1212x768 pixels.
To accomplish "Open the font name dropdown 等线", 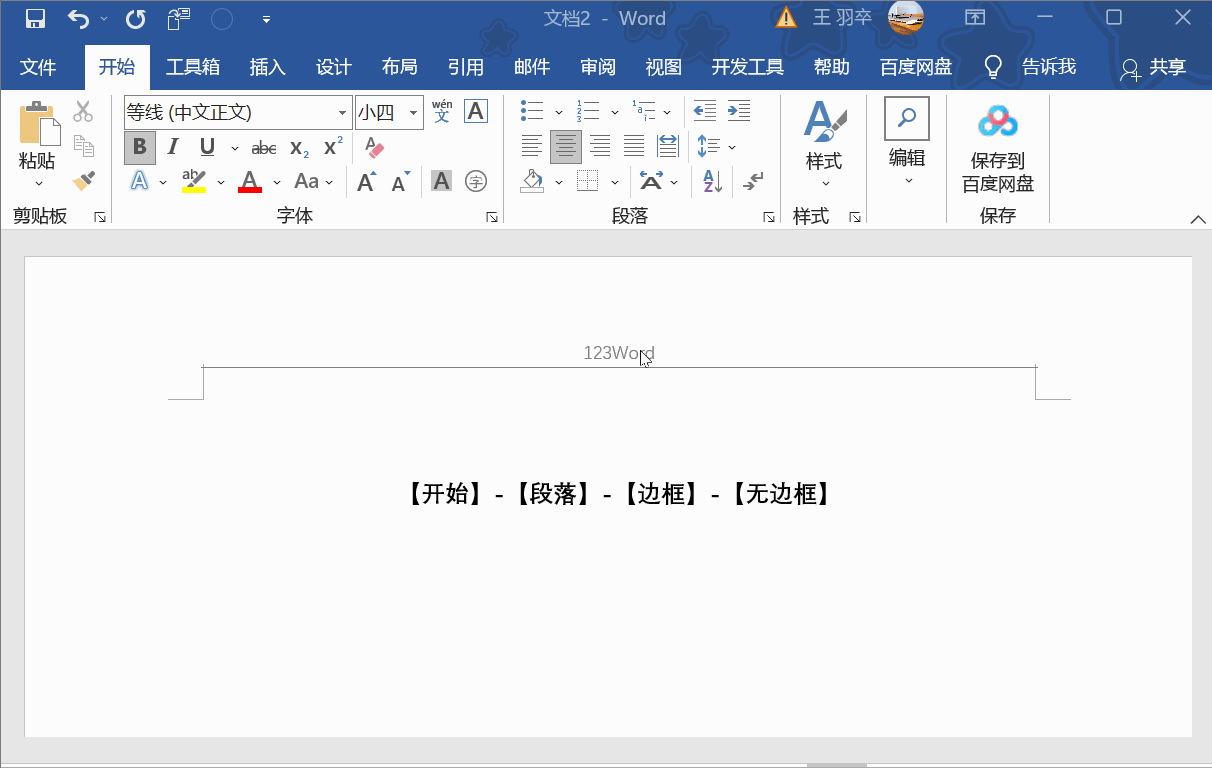I will [x=343, y=112].
